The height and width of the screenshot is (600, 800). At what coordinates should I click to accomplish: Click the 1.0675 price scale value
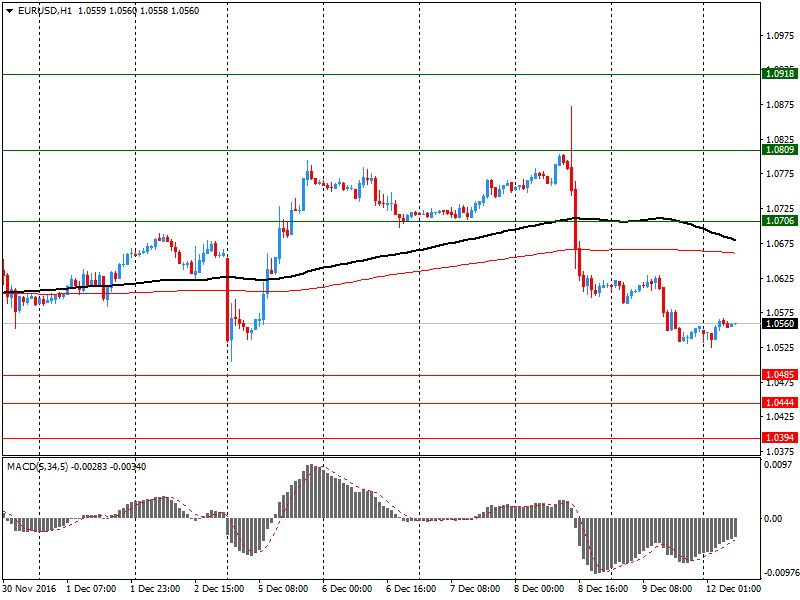click(780, 243)
